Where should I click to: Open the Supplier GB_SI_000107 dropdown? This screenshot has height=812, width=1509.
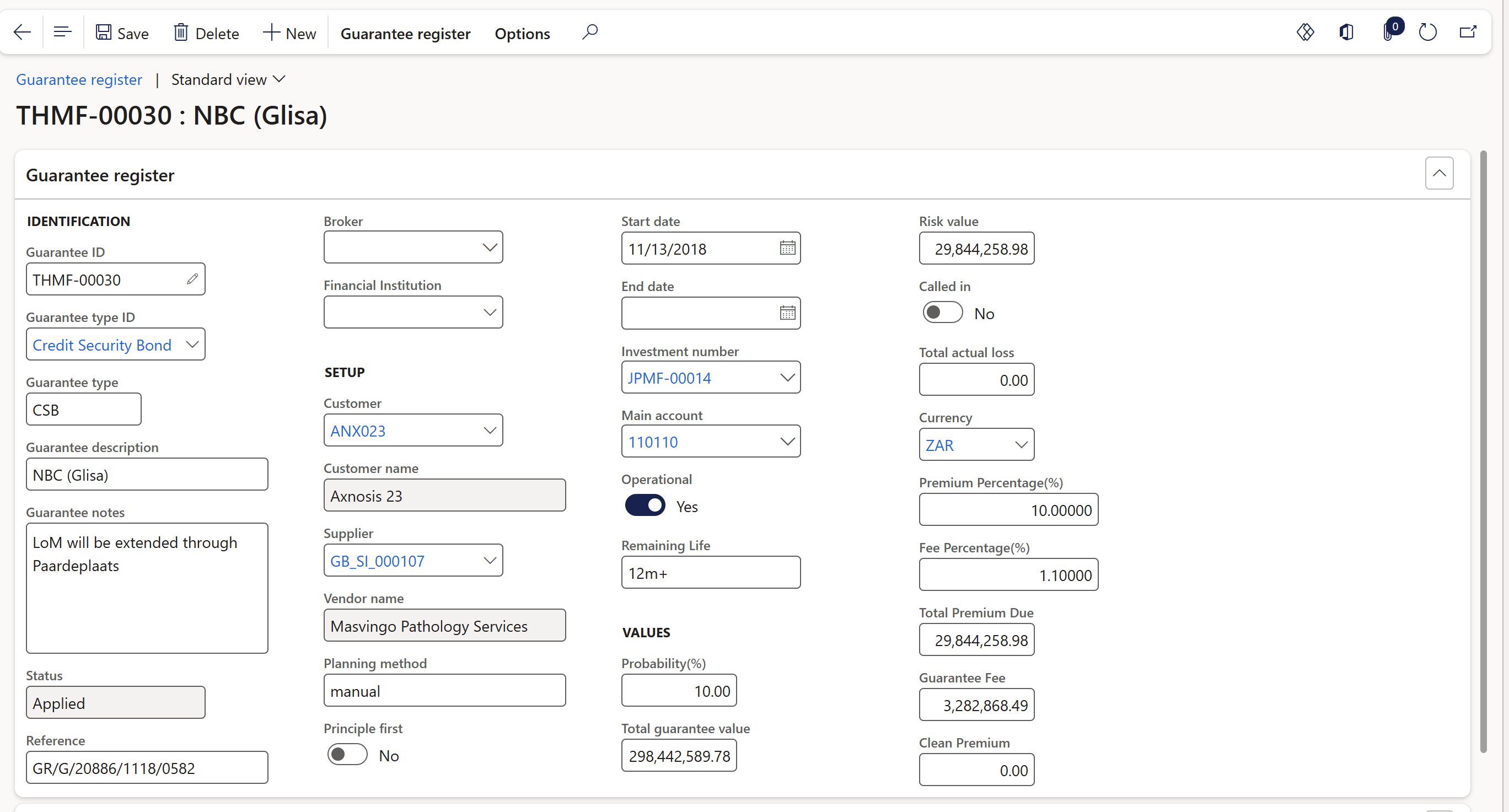tap(490, 561)
